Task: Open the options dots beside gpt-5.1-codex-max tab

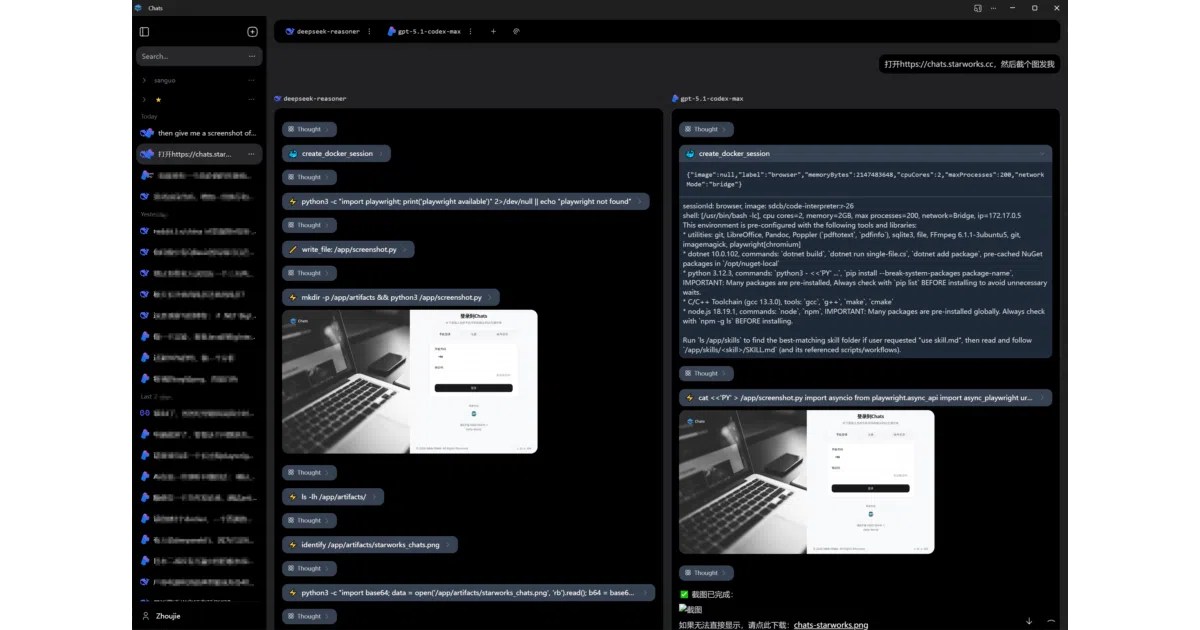Action: coord(470,31)
